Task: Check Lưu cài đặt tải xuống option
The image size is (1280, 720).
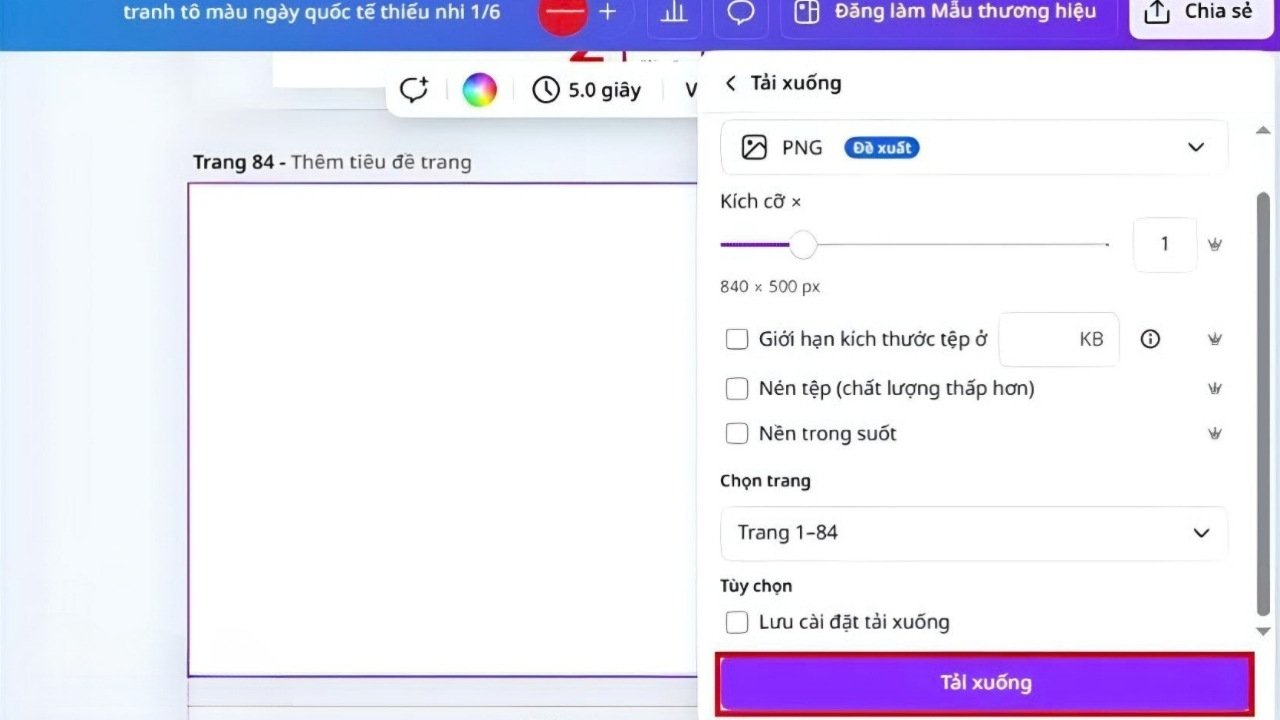Action: (737, 622)
